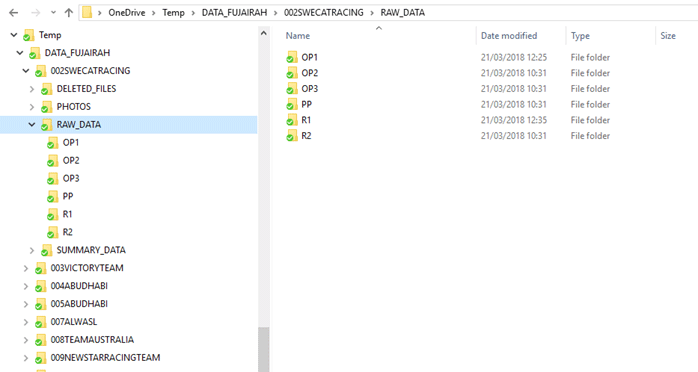Select OneDrive in the address path
This screenshot has width=698, height=372.
coord(127,13)
